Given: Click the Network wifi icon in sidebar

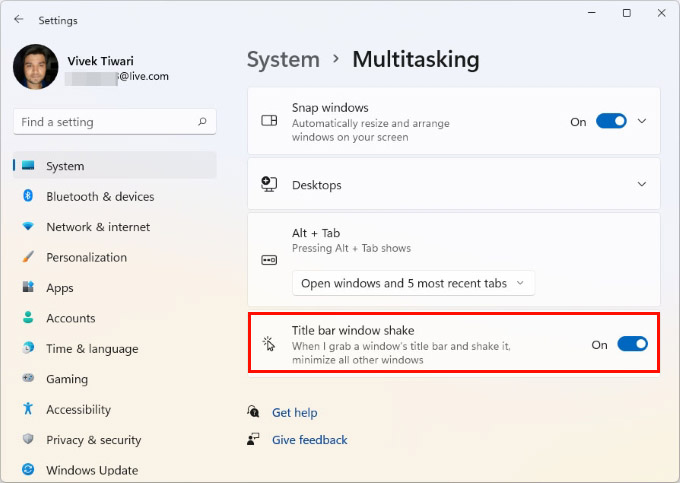Looking at the screenshot, I should point(28,226).
